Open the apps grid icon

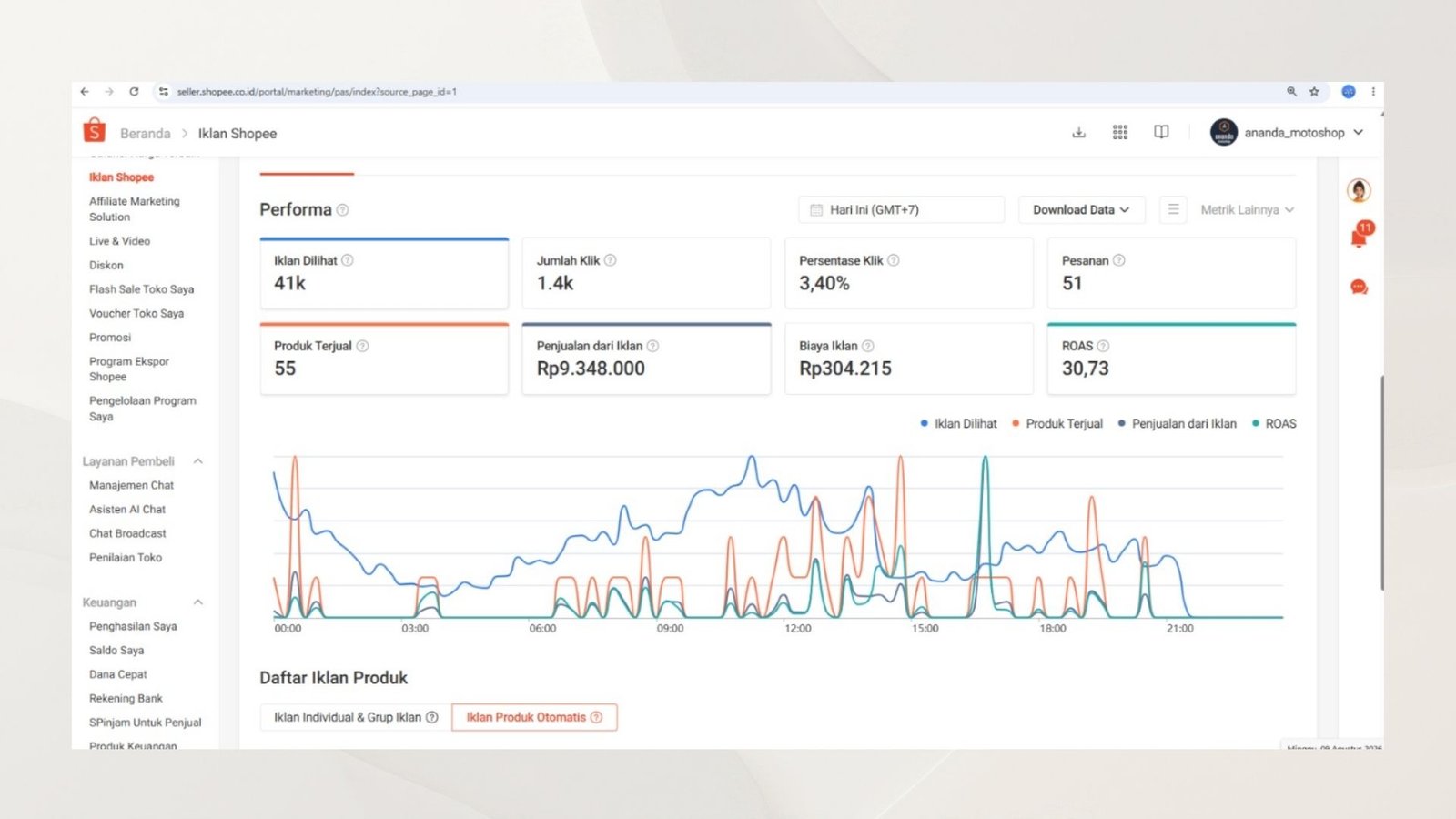click(1120, 133)
